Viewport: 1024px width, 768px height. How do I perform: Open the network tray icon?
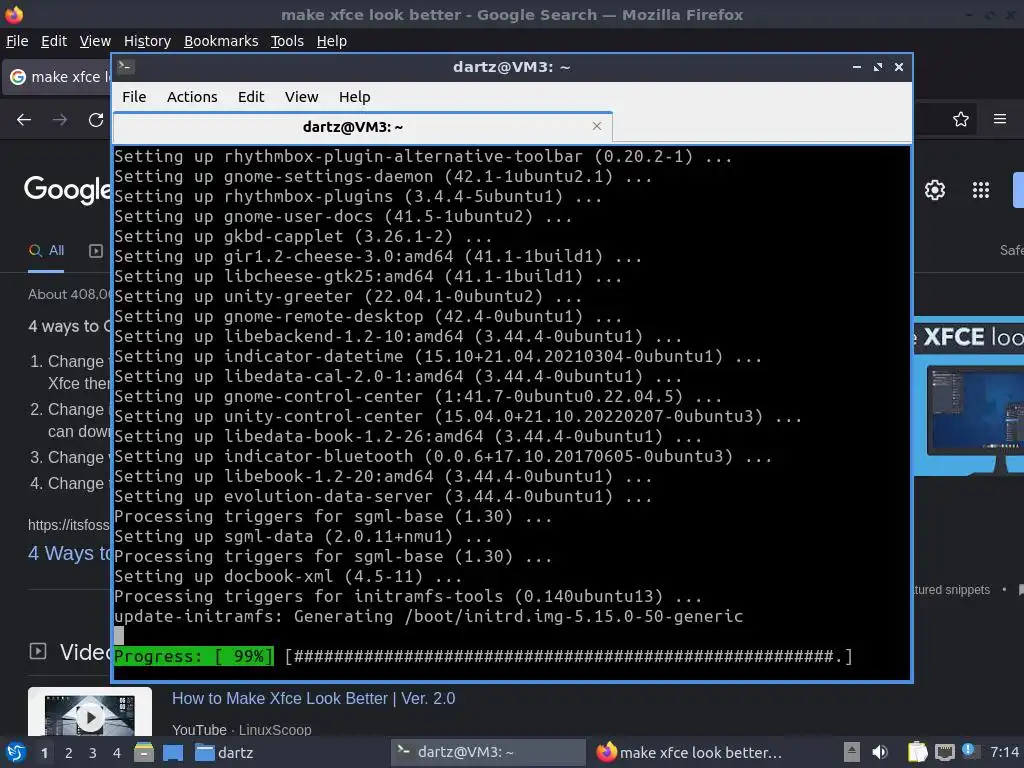click(x=944, y=752)
